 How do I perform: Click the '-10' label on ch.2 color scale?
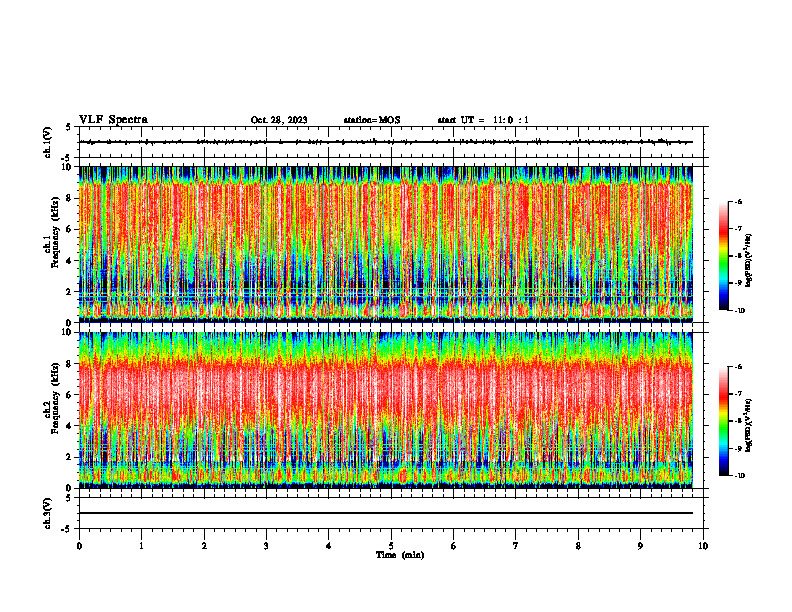tap(739, 476)
